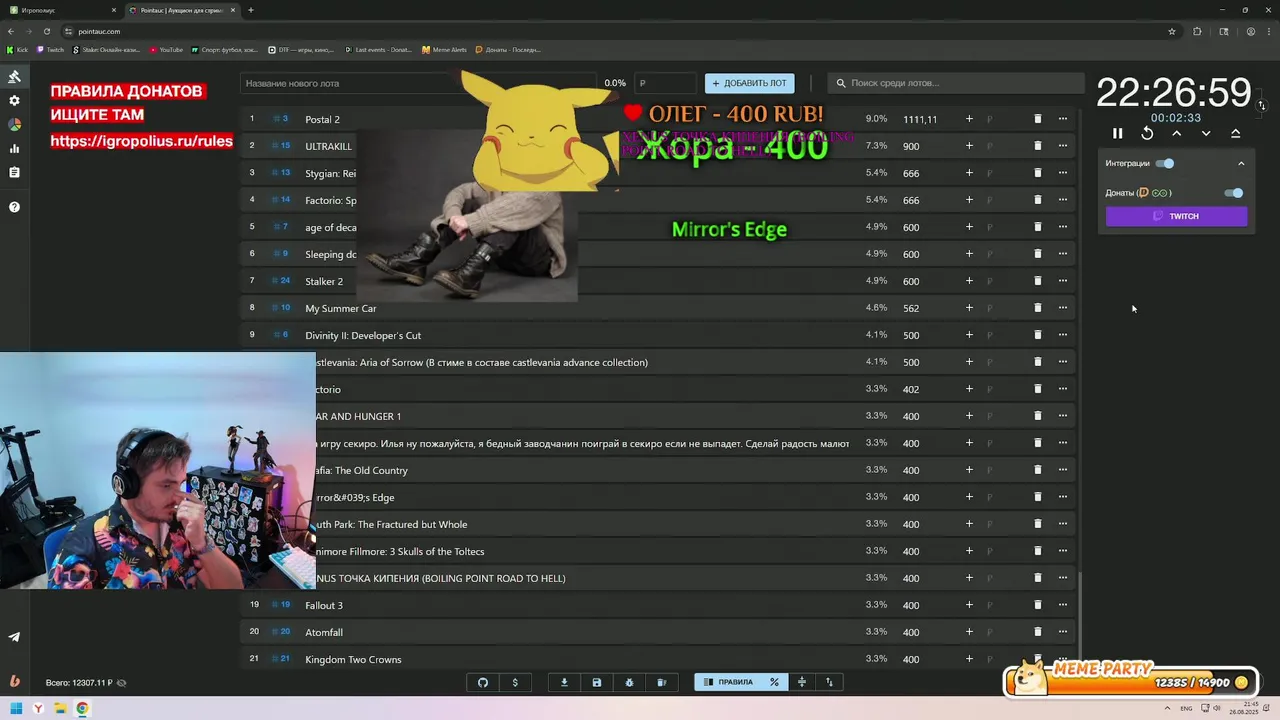Viewport: 1280px width, 720px height.
Task: Toggle the ПРАВИЛА button
Action: tap(728, 682)
